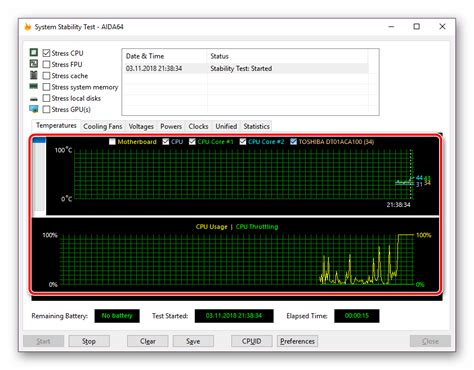Enable Stress system memory checkbox
474x370 pixels.
coord(46,87)
